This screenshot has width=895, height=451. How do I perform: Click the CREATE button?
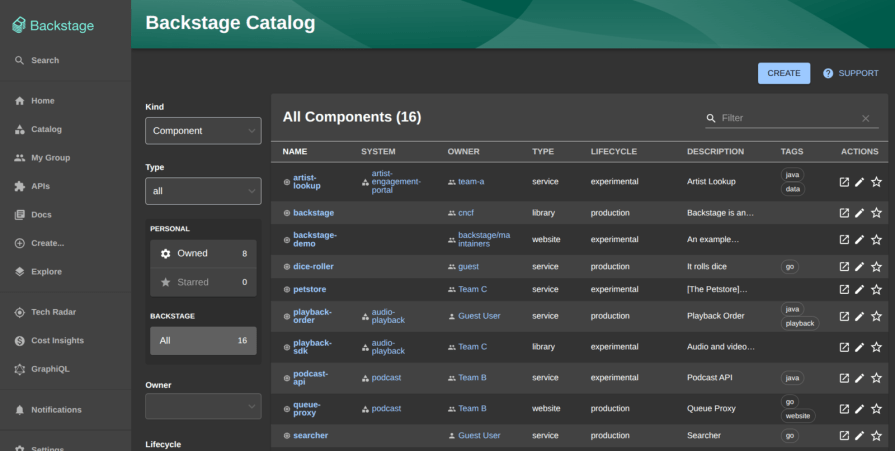pos(784,73)
